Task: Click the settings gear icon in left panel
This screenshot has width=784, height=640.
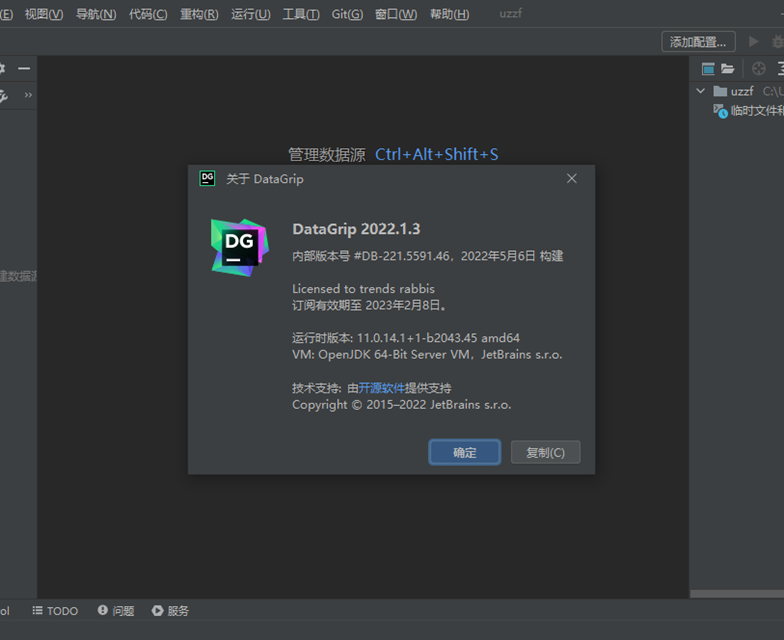Action: 2,68
